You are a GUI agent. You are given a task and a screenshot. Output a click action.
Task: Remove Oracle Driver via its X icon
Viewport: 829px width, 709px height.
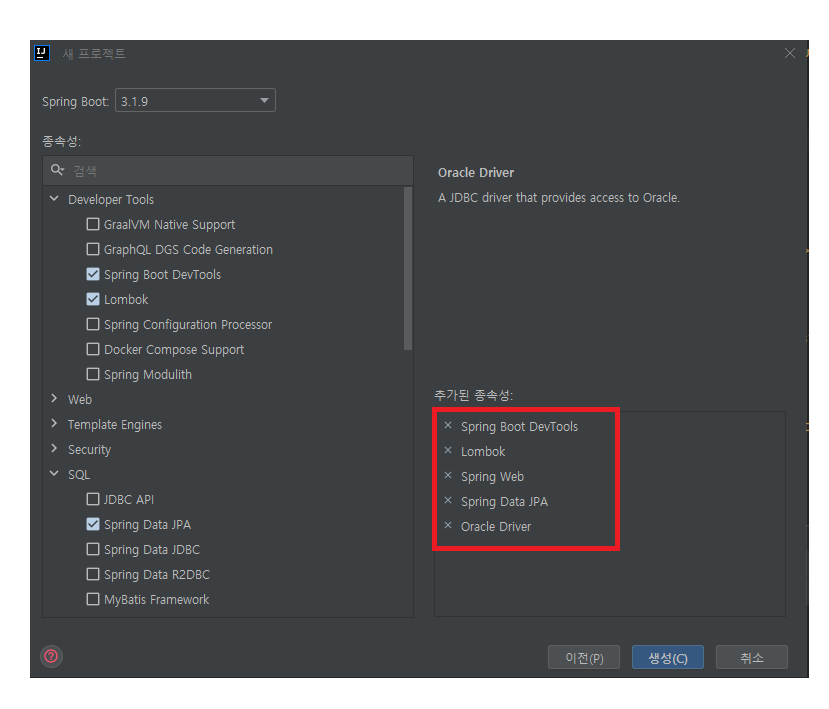pos(448,526)
